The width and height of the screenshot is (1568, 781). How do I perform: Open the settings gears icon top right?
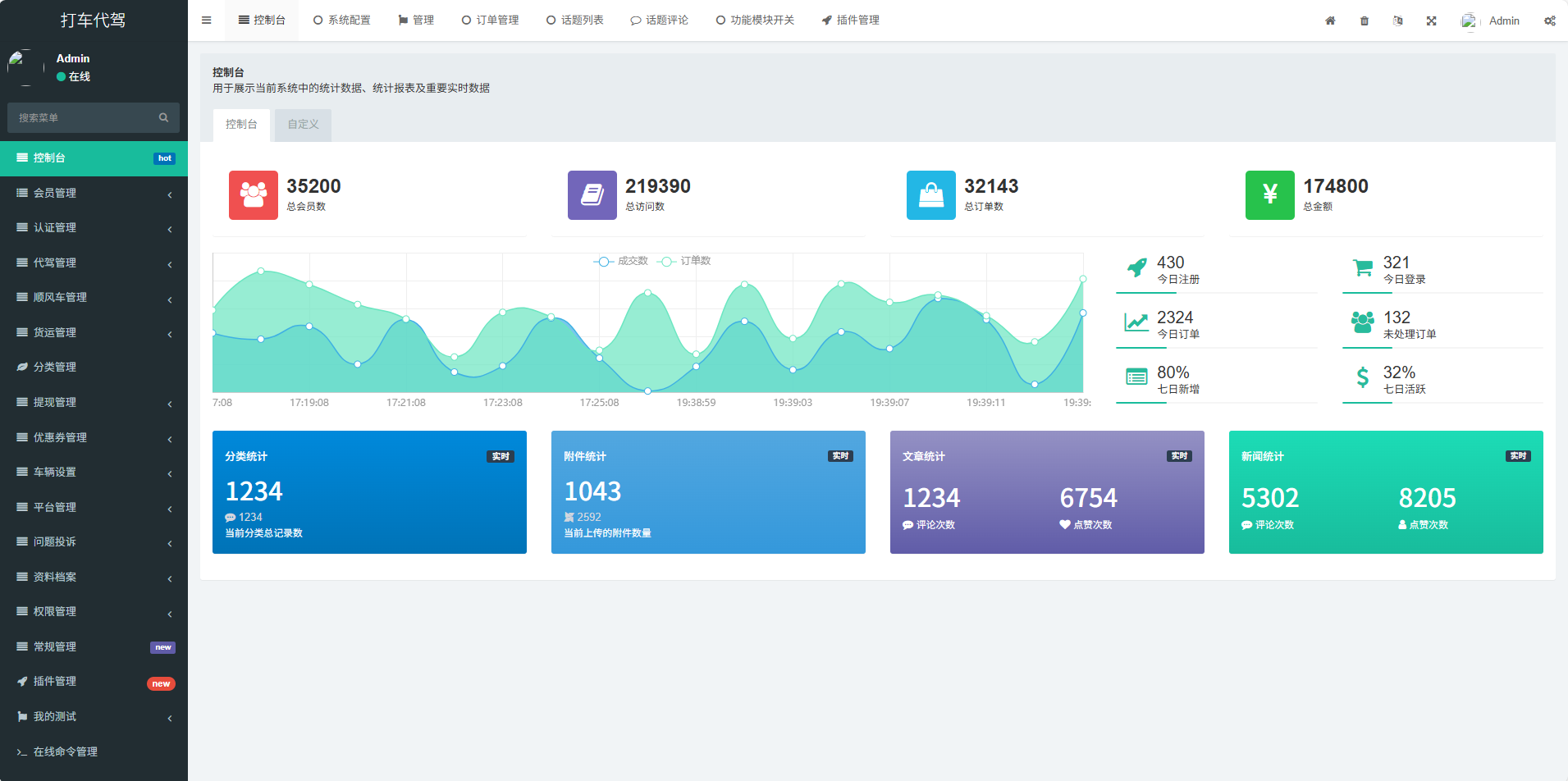coord(1550,21)
